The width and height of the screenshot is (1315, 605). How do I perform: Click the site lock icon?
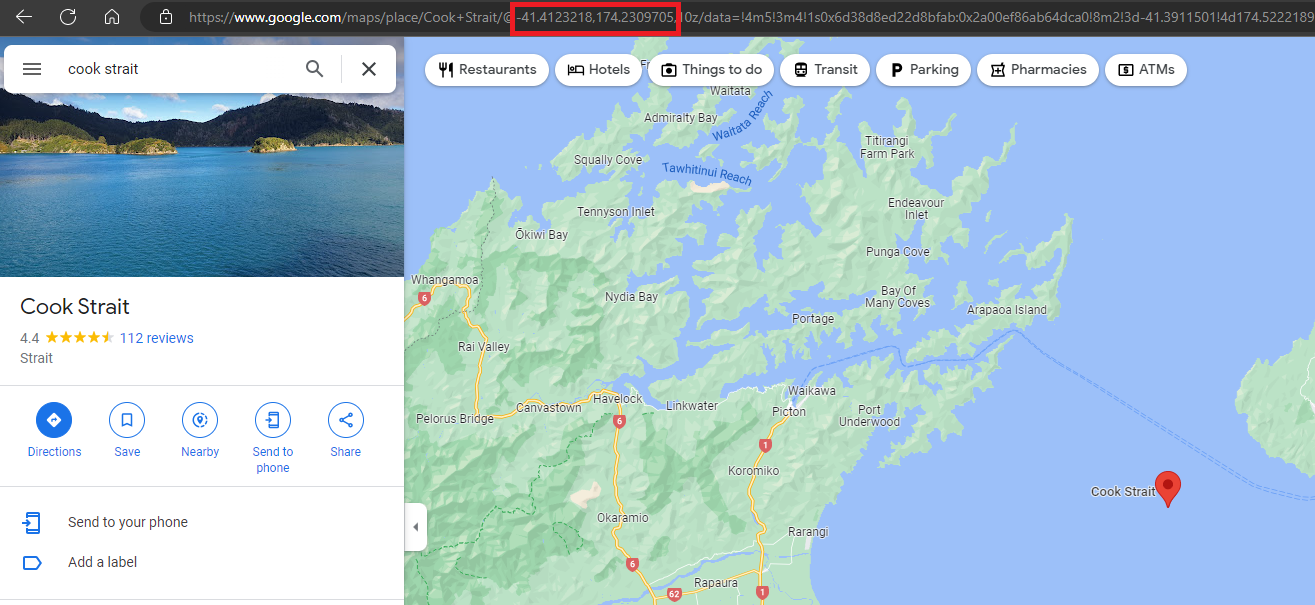(166, 16)
